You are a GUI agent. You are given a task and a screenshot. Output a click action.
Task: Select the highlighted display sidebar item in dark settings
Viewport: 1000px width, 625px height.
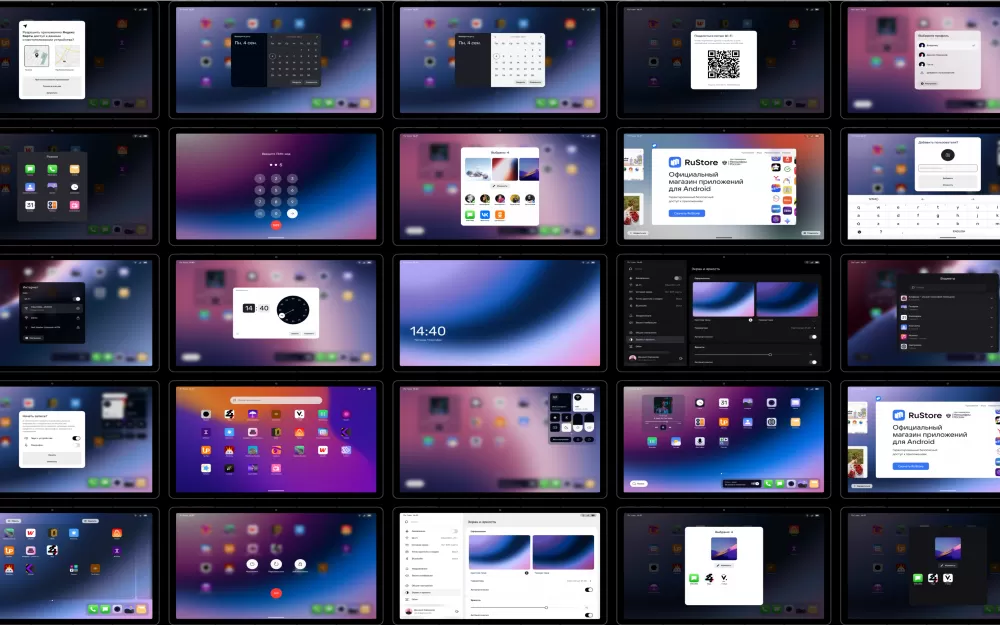(656, 339)
